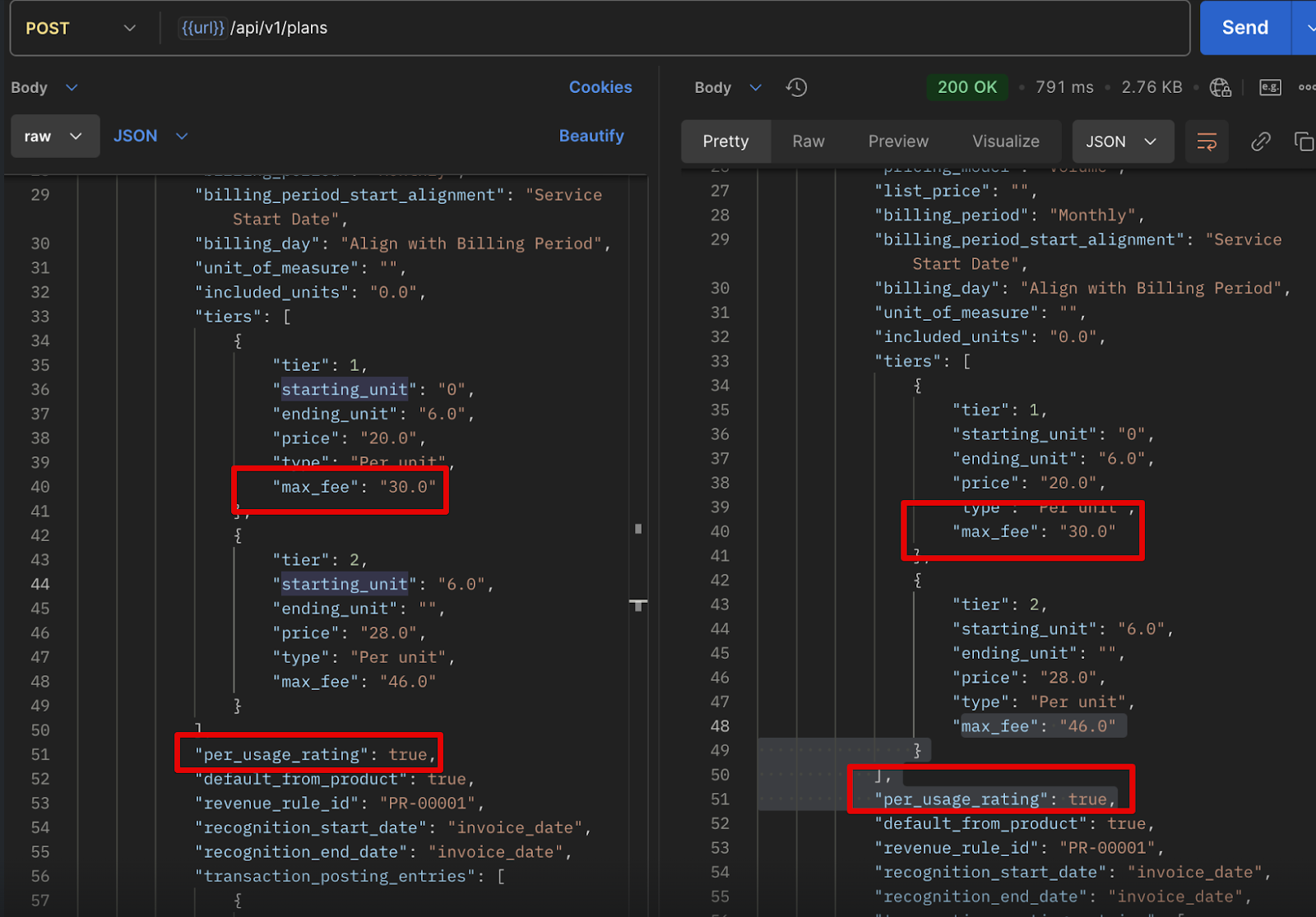Open the network globe-lock icon
Viewport: 1316px width, 917px height.
pyautogui.click(x=1221, y=87)
